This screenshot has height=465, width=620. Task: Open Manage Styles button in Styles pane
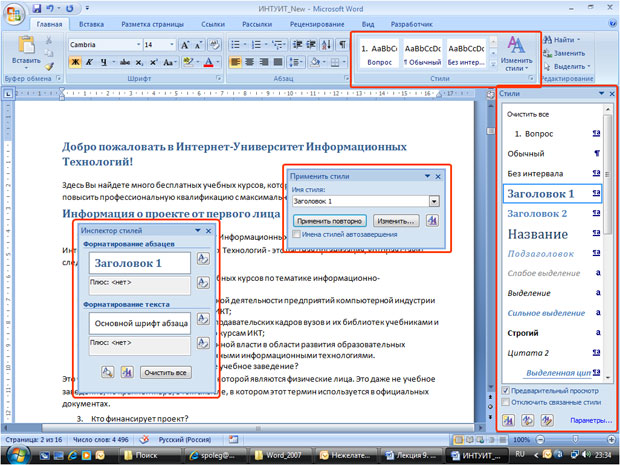tap(547, 420)
